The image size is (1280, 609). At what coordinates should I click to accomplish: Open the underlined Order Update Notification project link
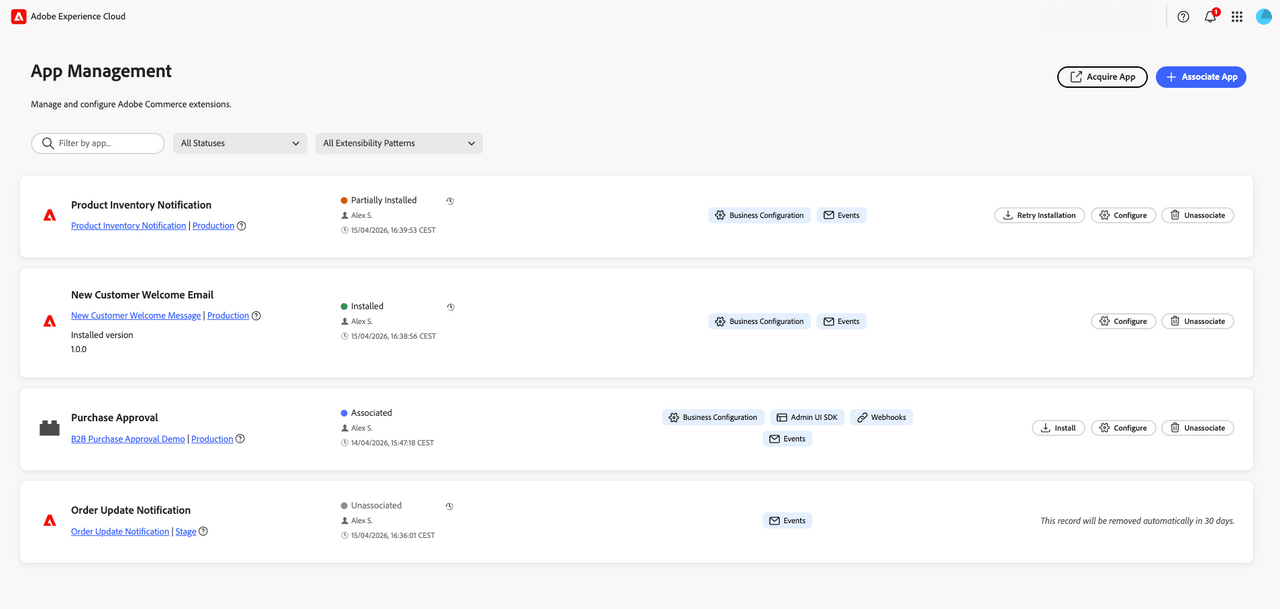click(x=120, y=532)
